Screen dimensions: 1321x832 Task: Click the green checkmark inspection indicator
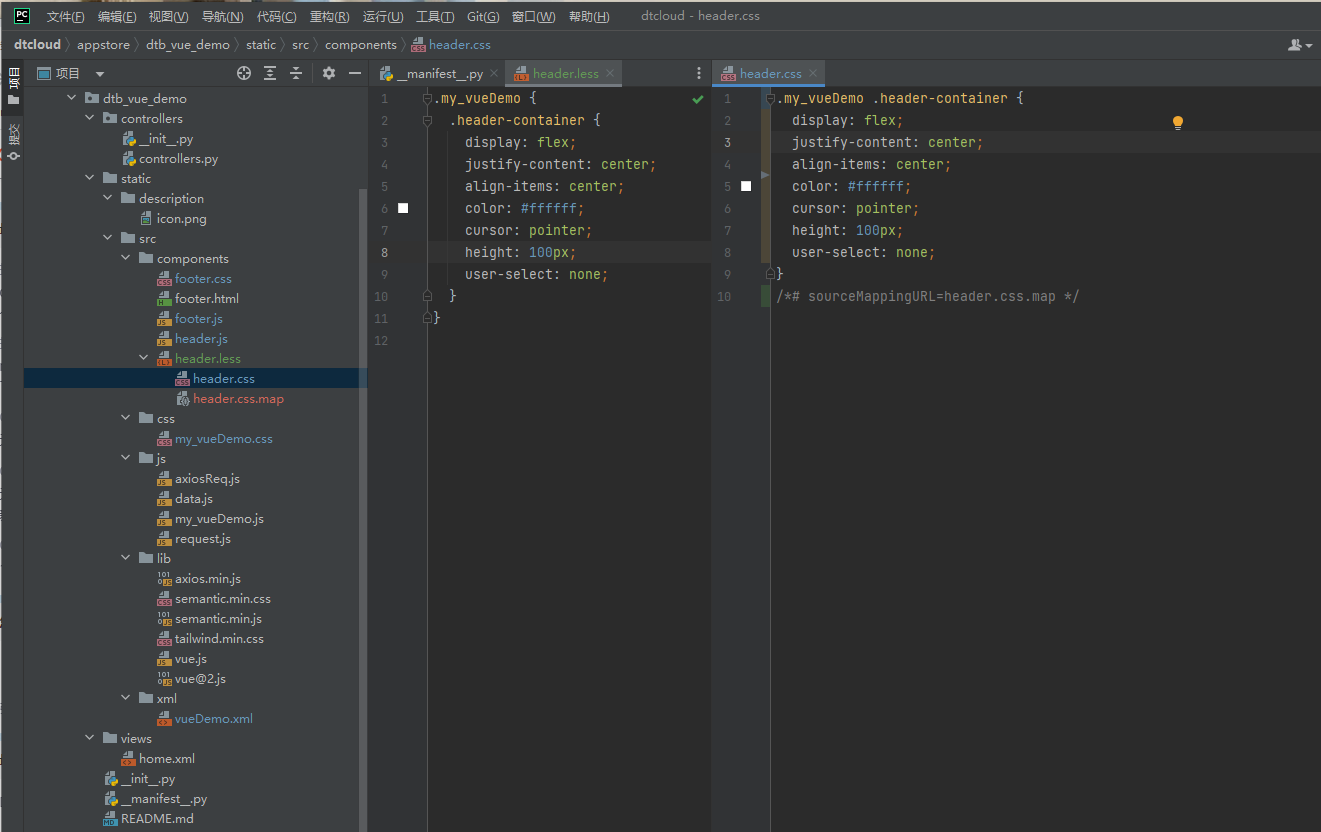coord(697,99)
